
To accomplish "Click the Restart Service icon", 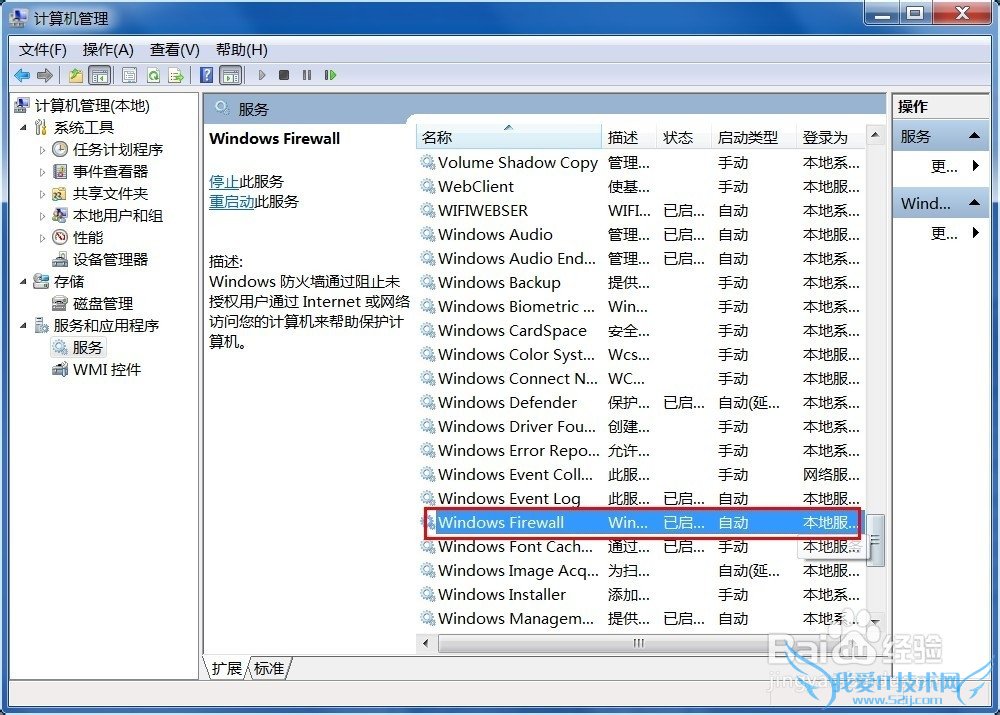I will pyautogui.click(x=330, y=75).
